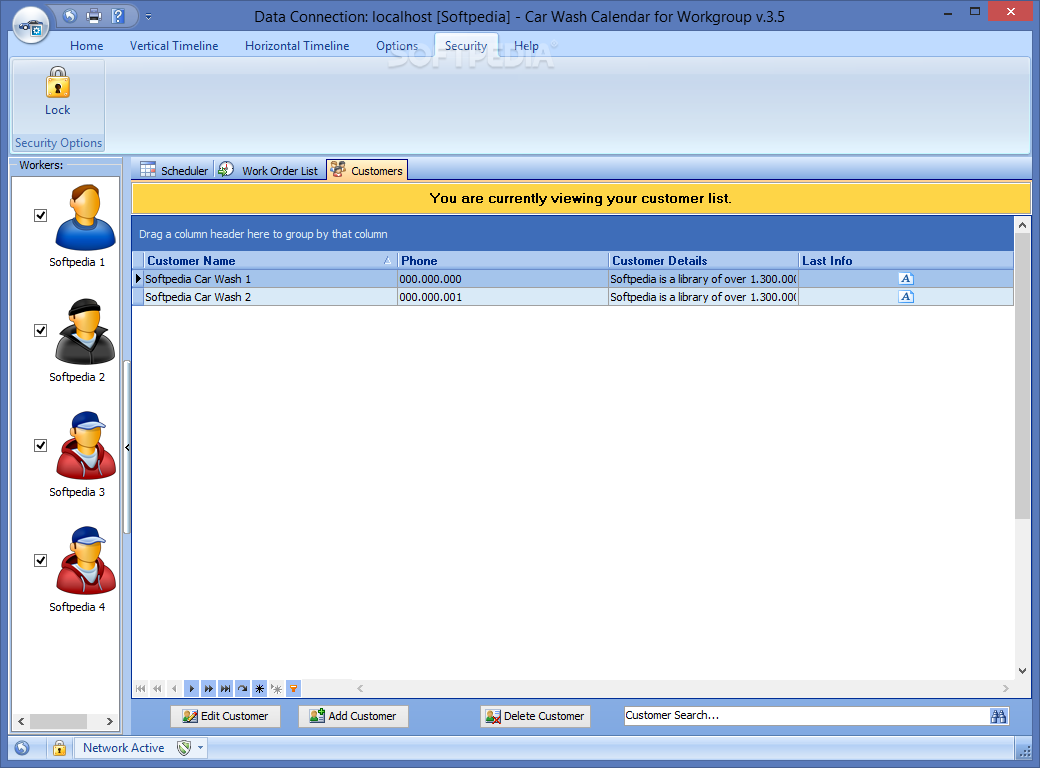Image resolution: width=1040 pixels, height=768 pixels.
Task: Select the Softpedia 1 worker avatar
Action: (x=86, y=218)
